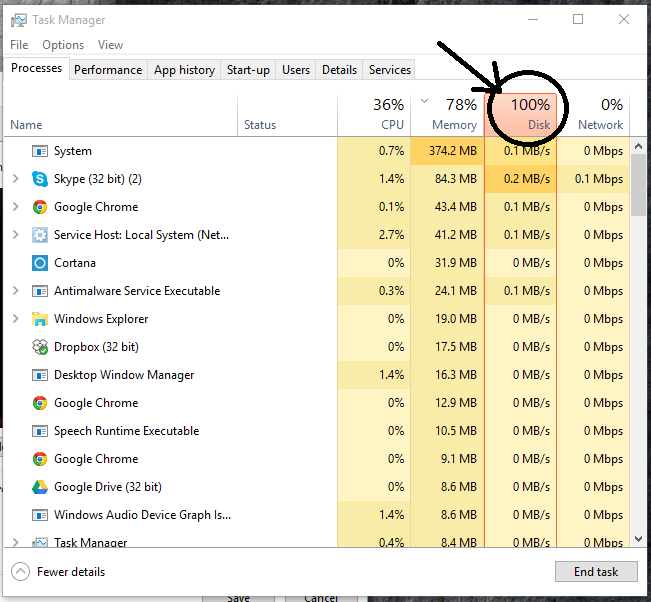Image resolution: width=651 pixels, height=602 pixels.
Task: Click the Fewer details label
Action: 71,572
